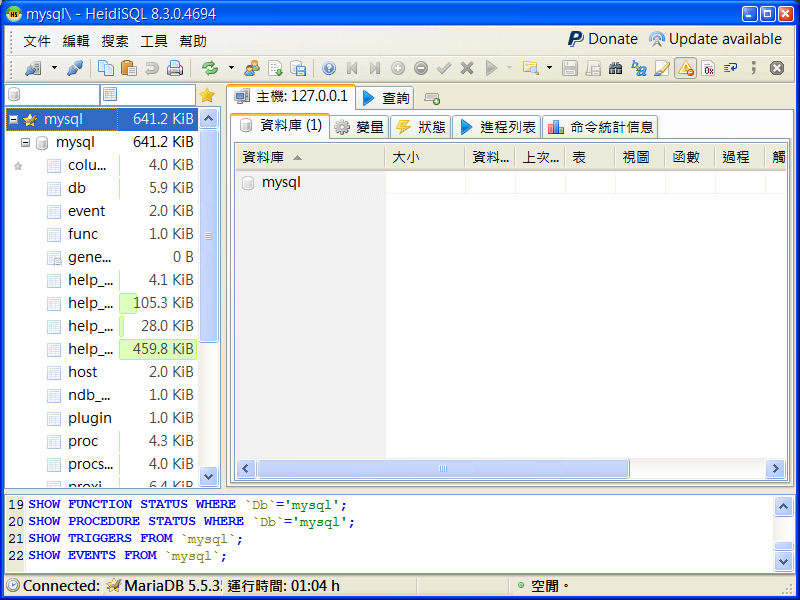Click the pencil notepad edit icon

(x=661, y=68)
